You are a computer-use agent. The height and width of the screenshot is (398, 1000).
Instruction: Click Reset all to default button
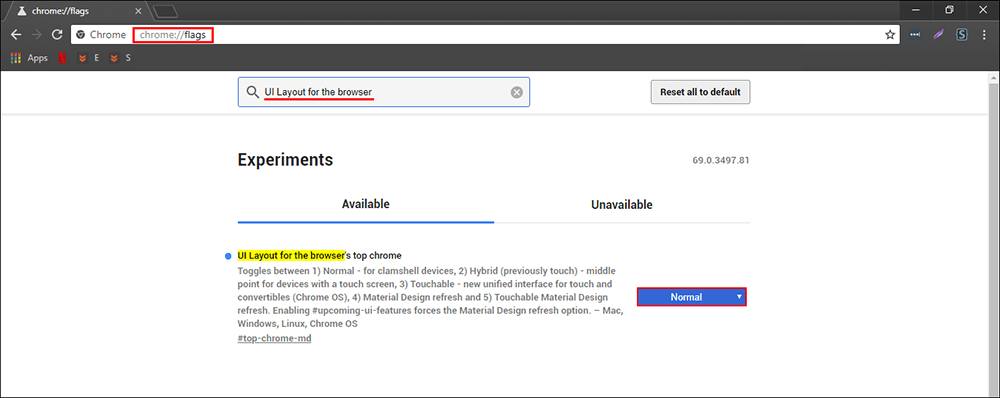pyautogui.click(x=700, y=92)
